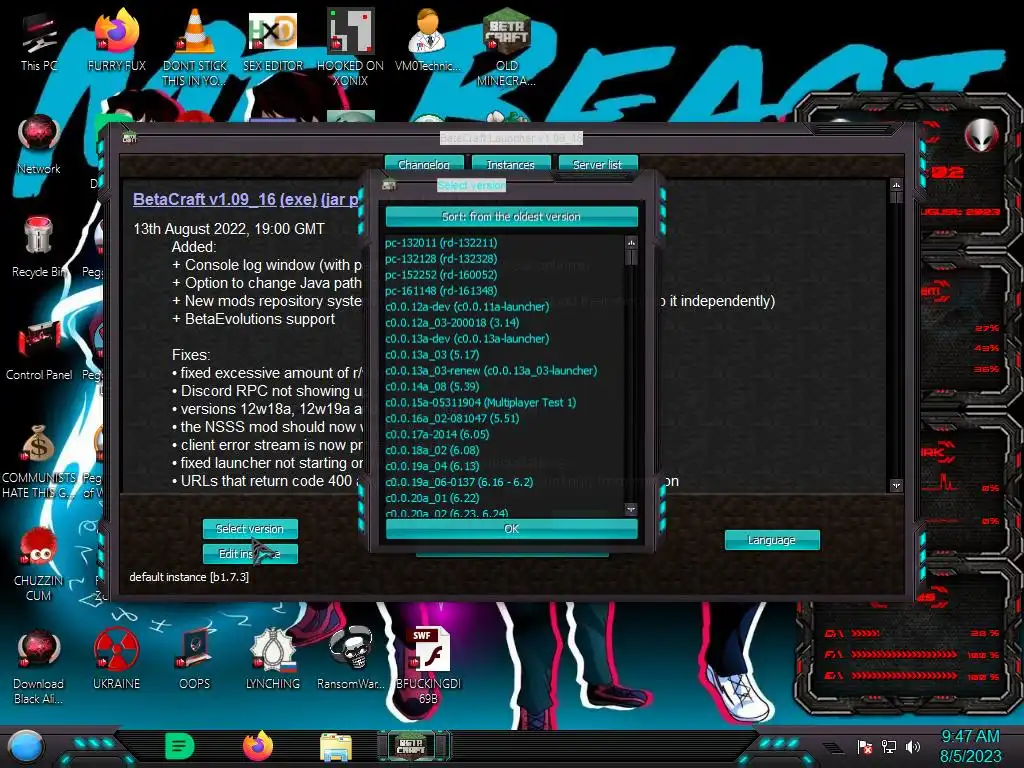Image resolution: width=1024 pixels, height=768 pixels.
Task: Open the Network desktop icon
Action: tap(39, 144)
